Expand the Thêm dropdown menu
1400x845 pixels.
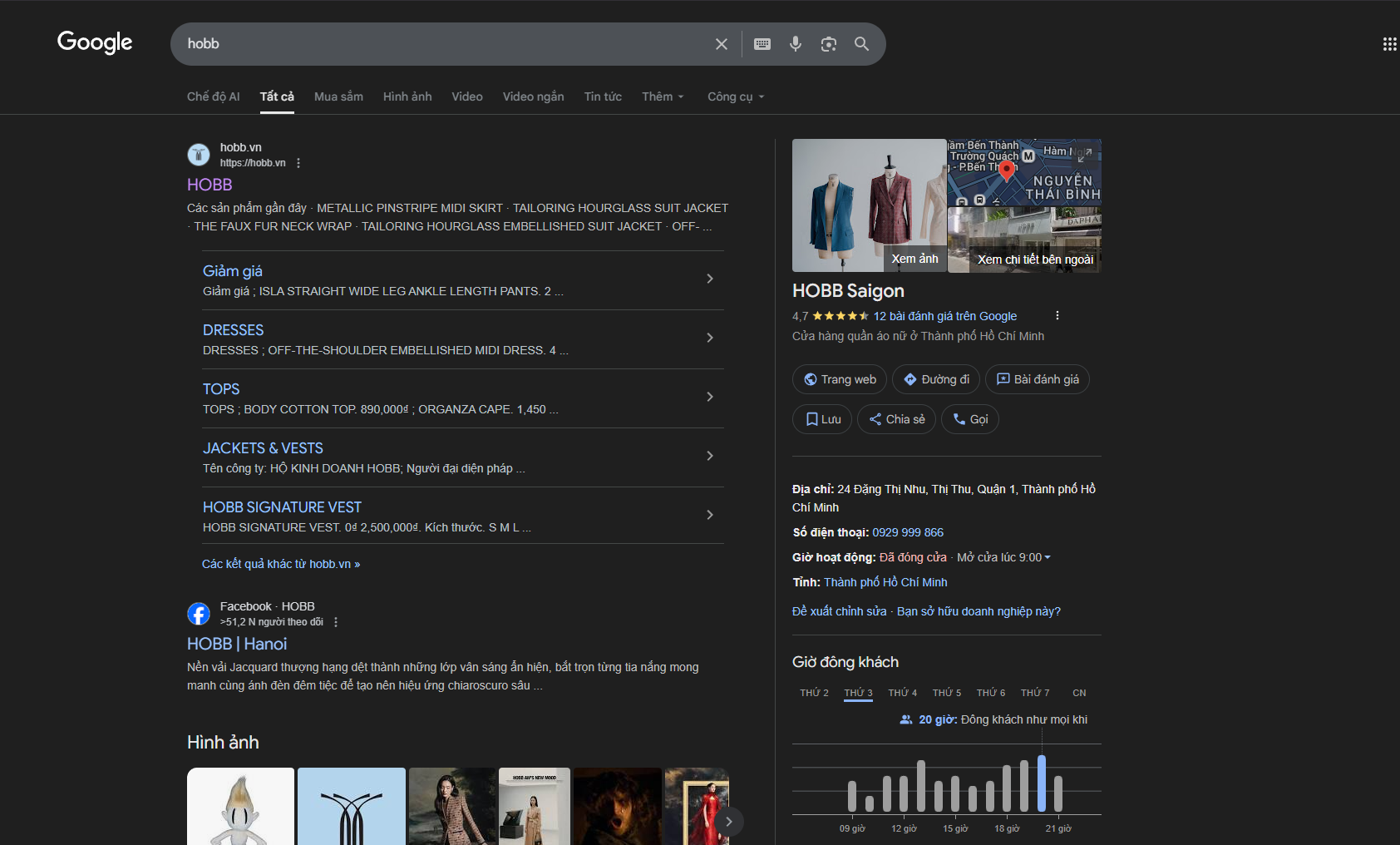[663, 96]
